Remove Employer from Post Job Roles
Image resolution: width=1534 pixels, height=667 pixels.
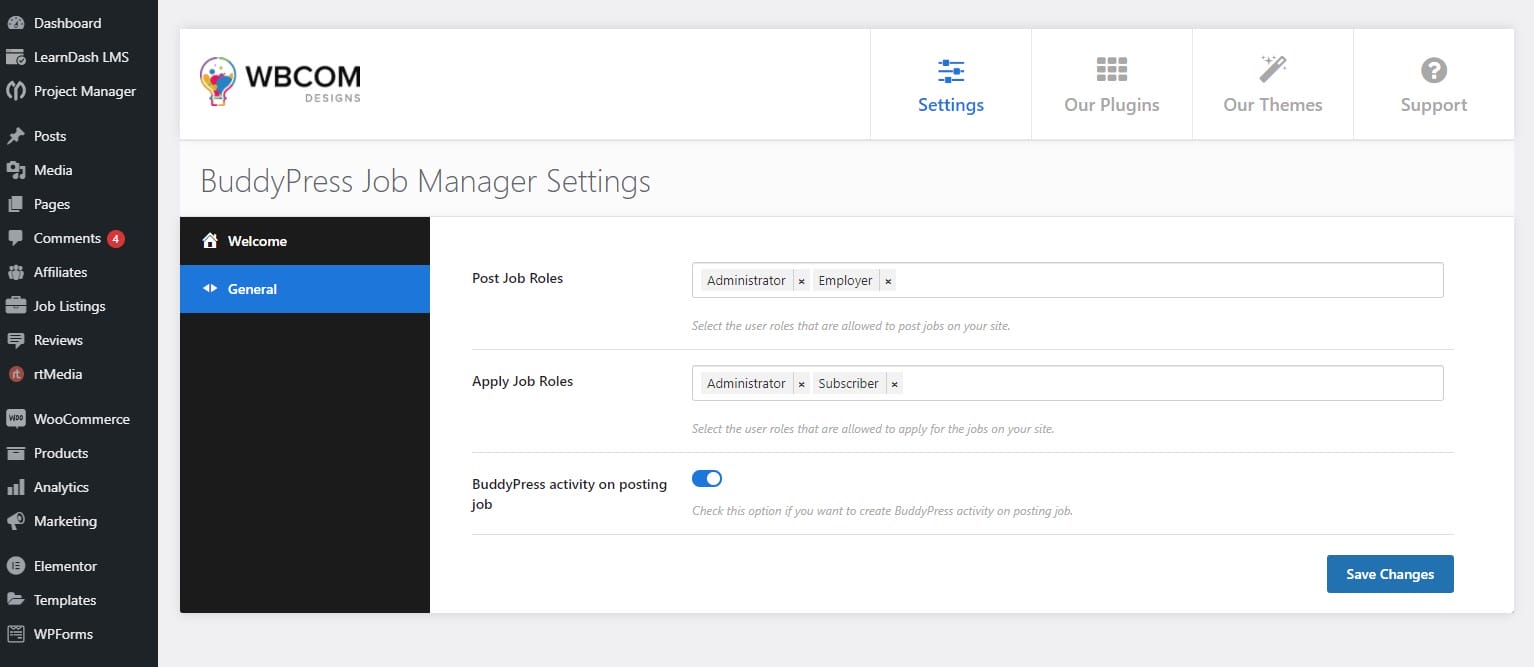click(888, 281)
